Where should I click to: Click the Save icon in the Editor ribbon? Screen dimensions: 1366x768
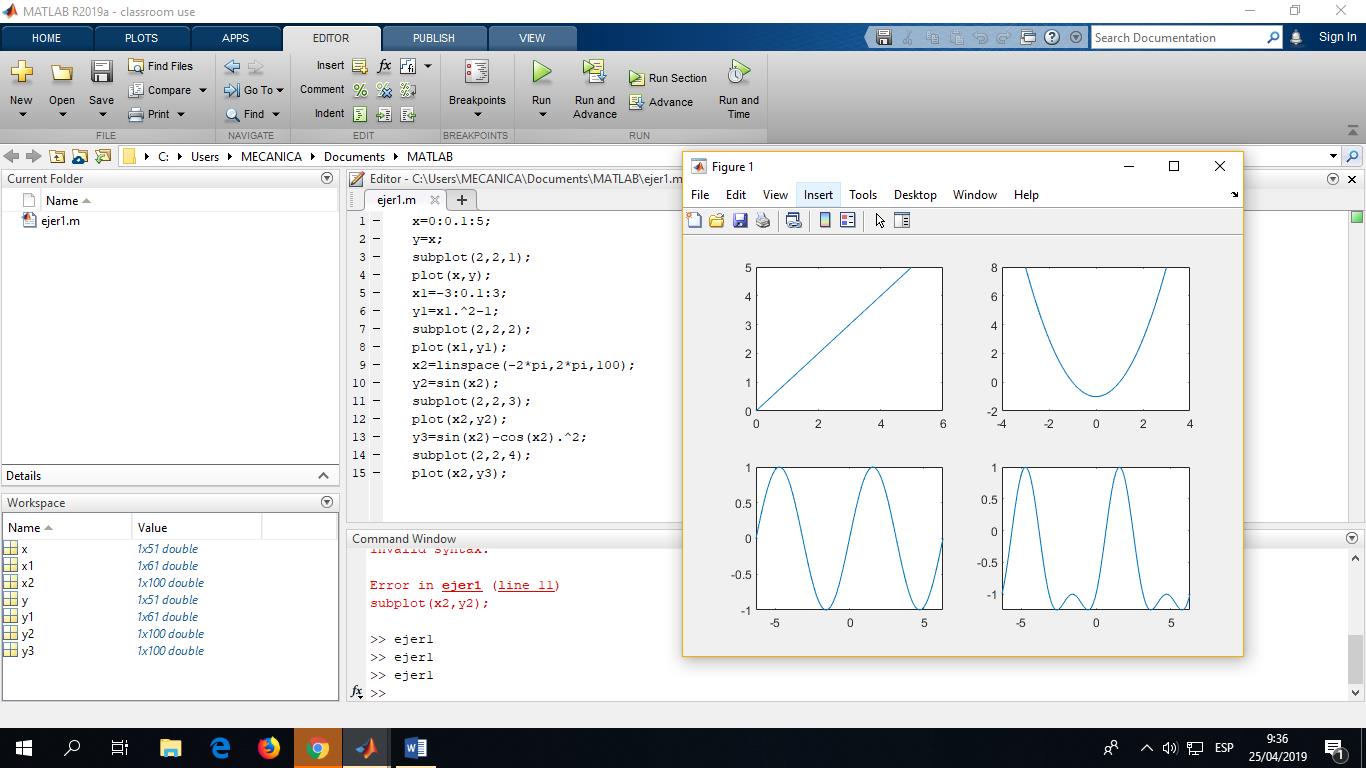101,72
